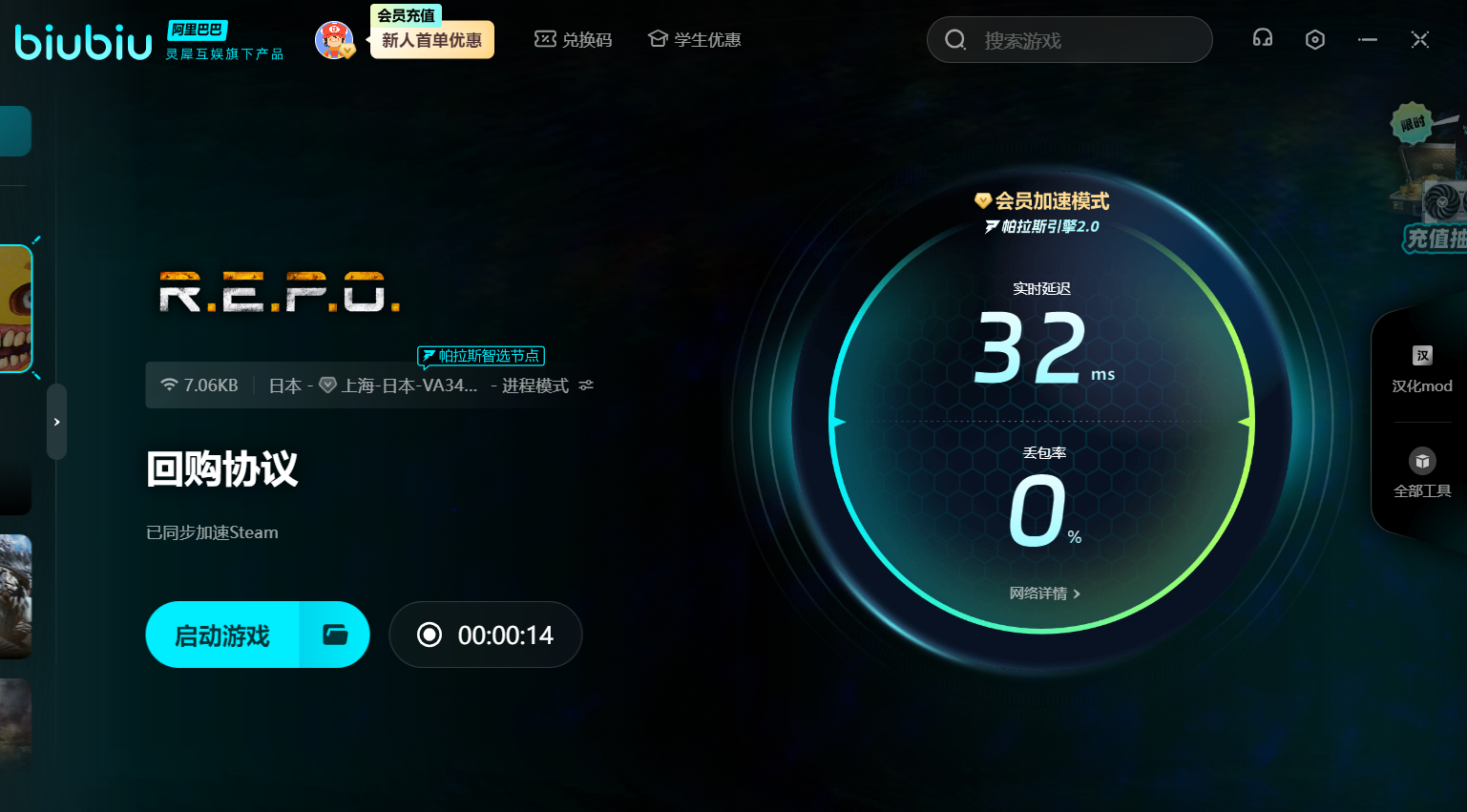Click the R.E.P.O. game logo

click(x=280, y=292)
